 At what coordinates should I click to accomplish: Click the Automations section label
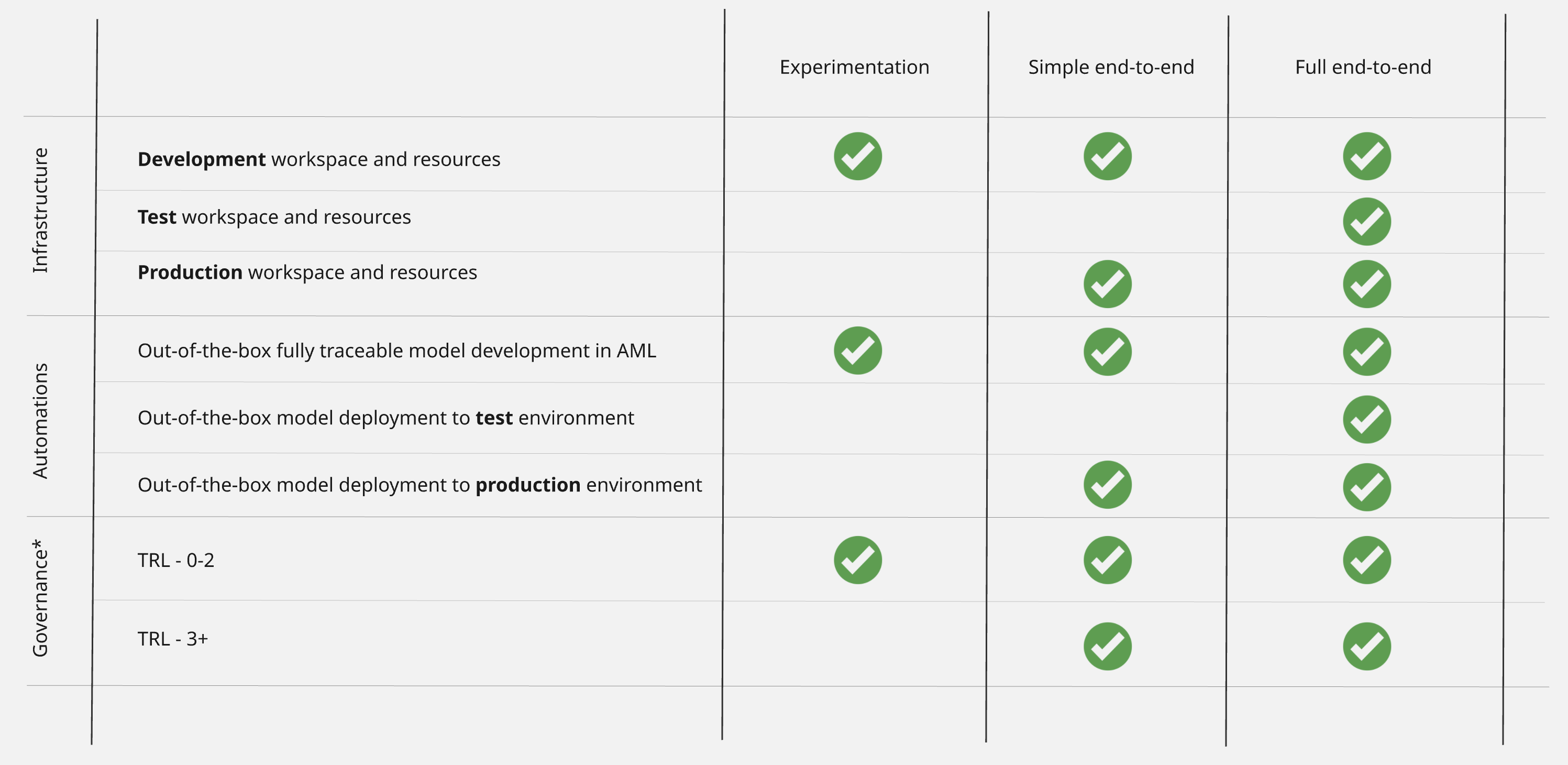tap(40, 420)
